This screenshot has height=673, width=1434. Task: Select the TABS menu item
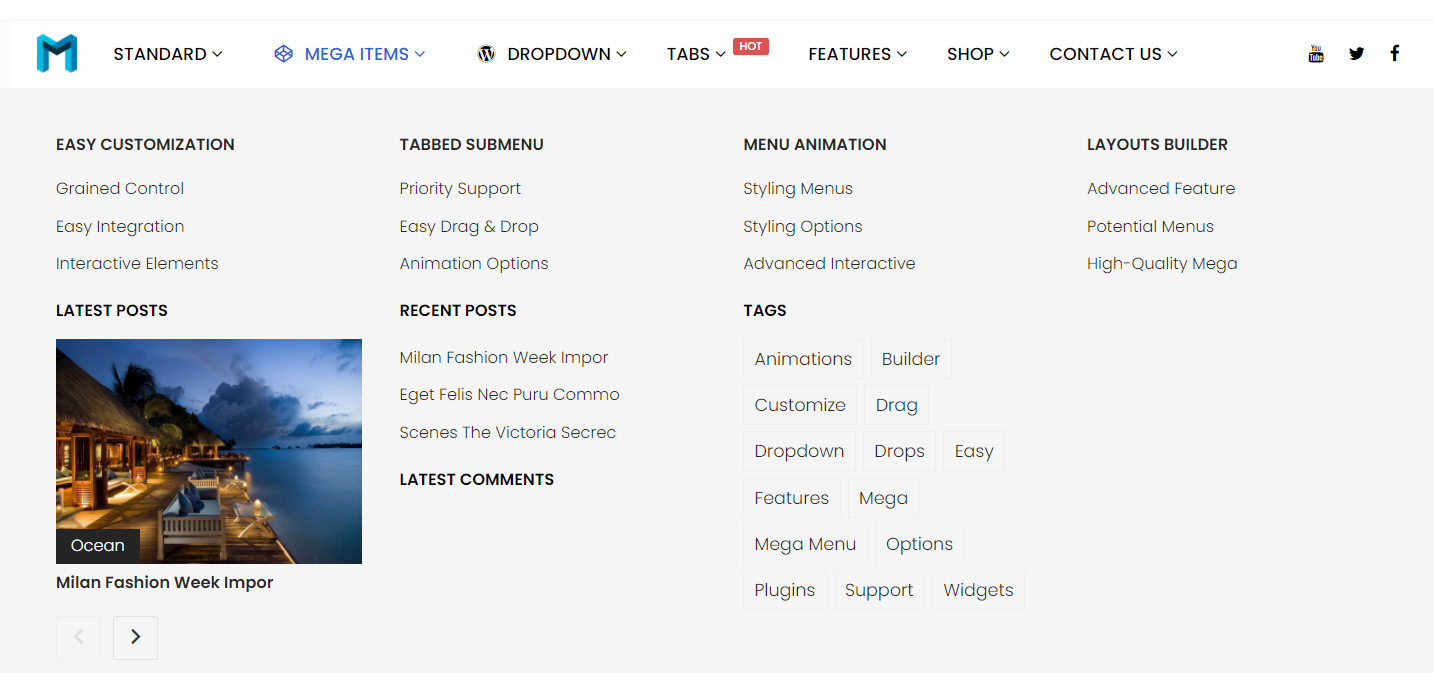[x=687, y=54]
